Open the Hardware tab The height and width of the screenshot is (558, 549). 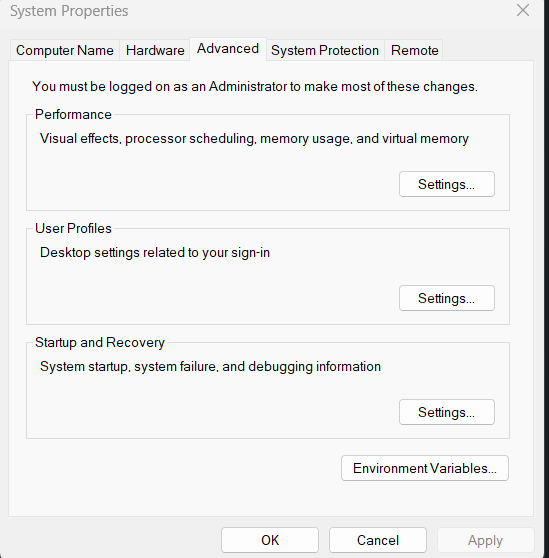155,50
